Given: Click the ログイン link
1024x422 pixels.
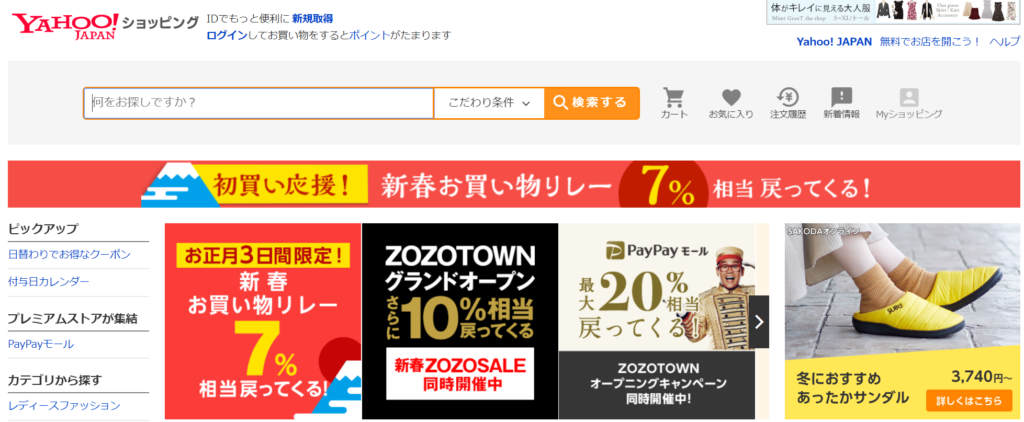Looking at the screenshot, I should [227, 35].
